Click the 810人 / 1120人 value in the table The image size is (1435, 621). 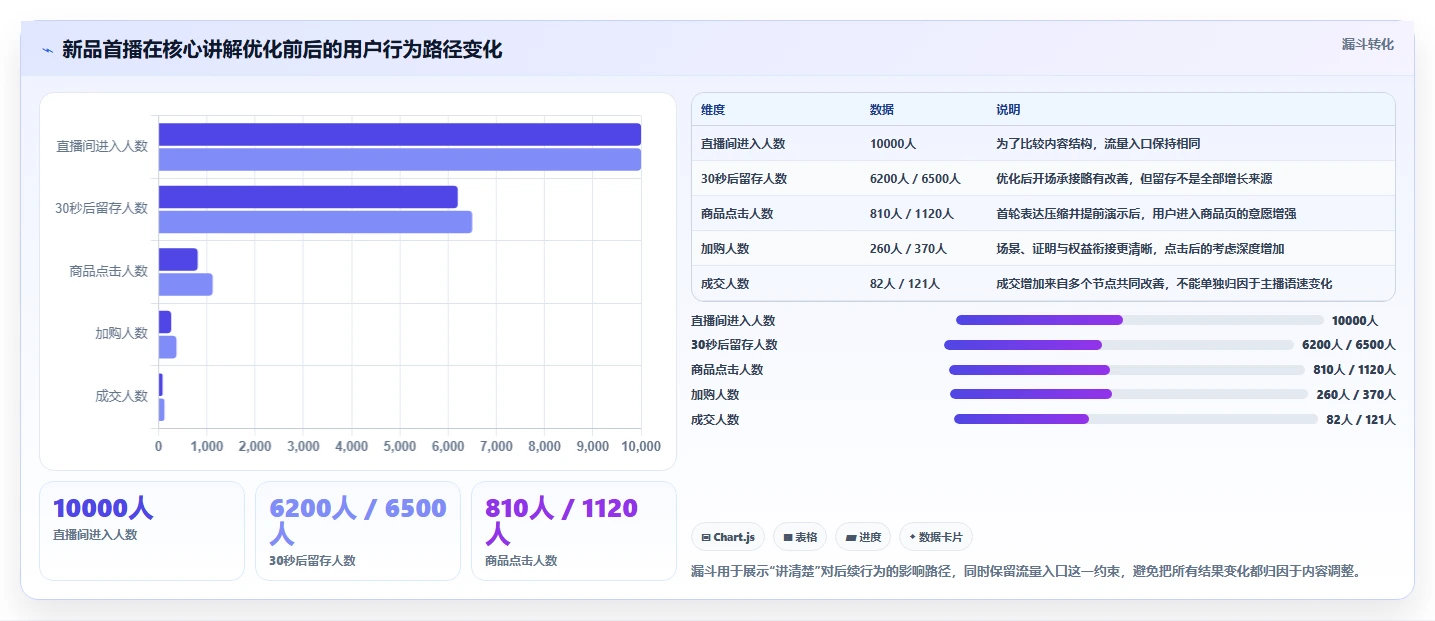(x=912, y=214)
